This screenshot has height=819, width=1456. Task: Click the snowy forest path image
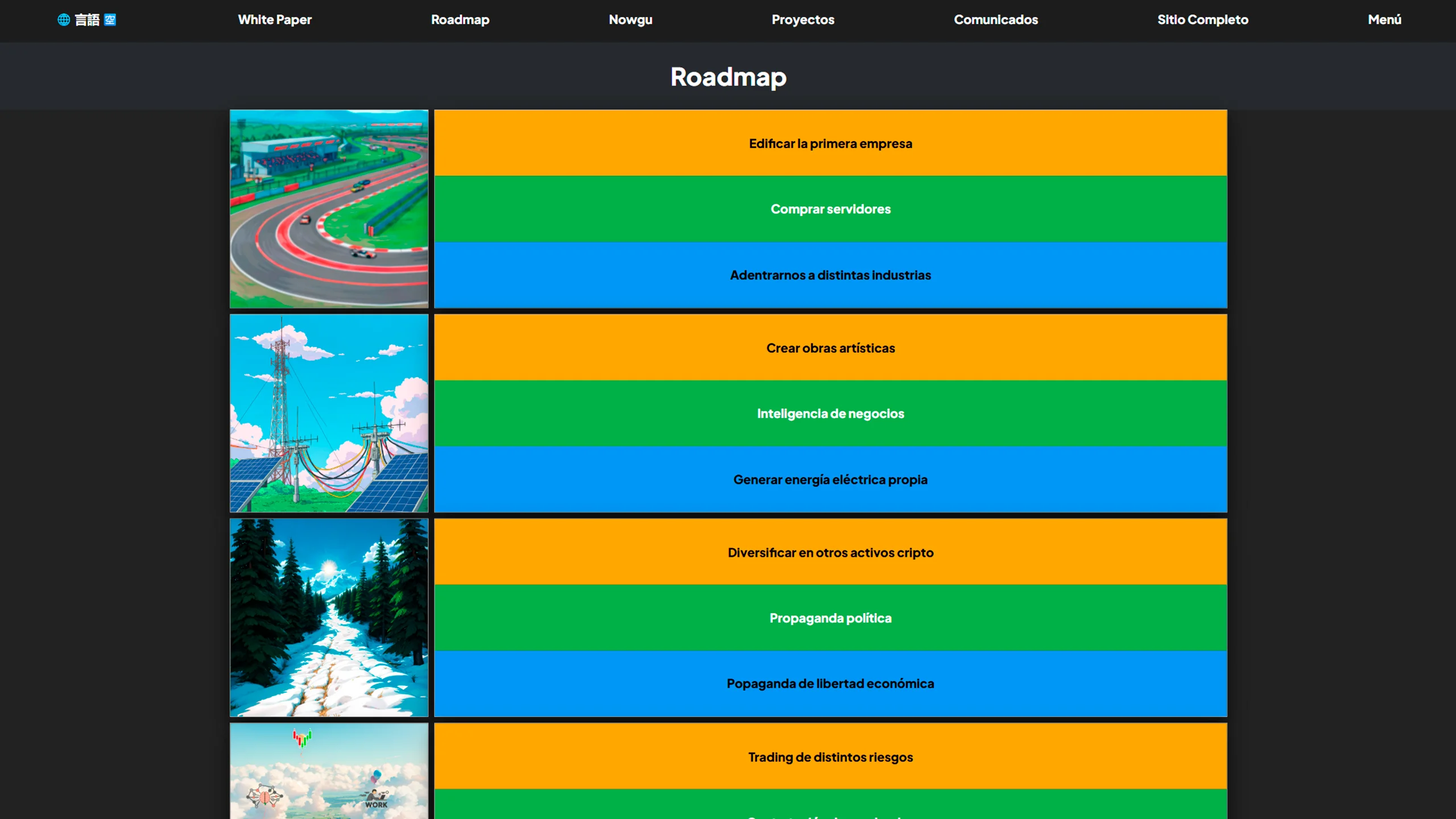point(329,618)
